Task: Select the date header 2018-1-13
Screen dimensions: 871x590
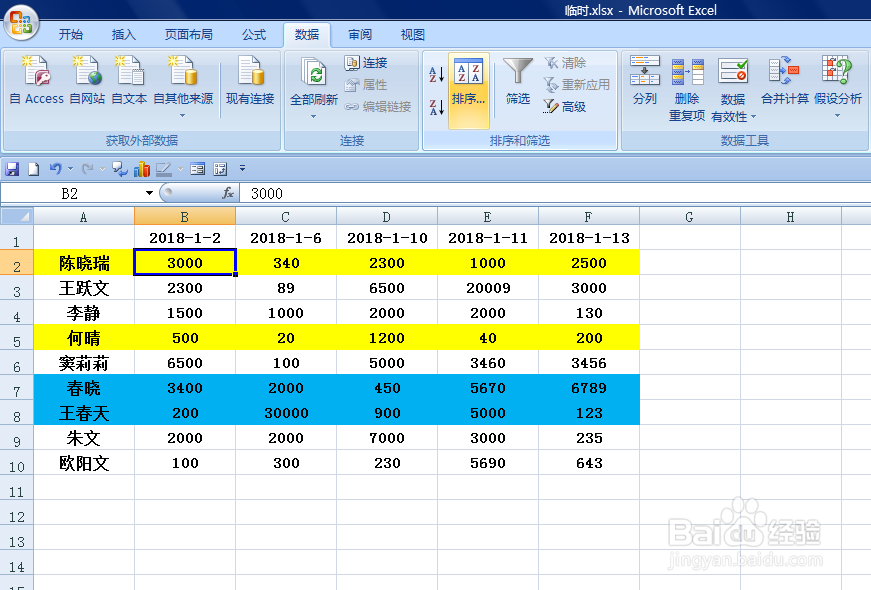Action: tap(589, 238)
